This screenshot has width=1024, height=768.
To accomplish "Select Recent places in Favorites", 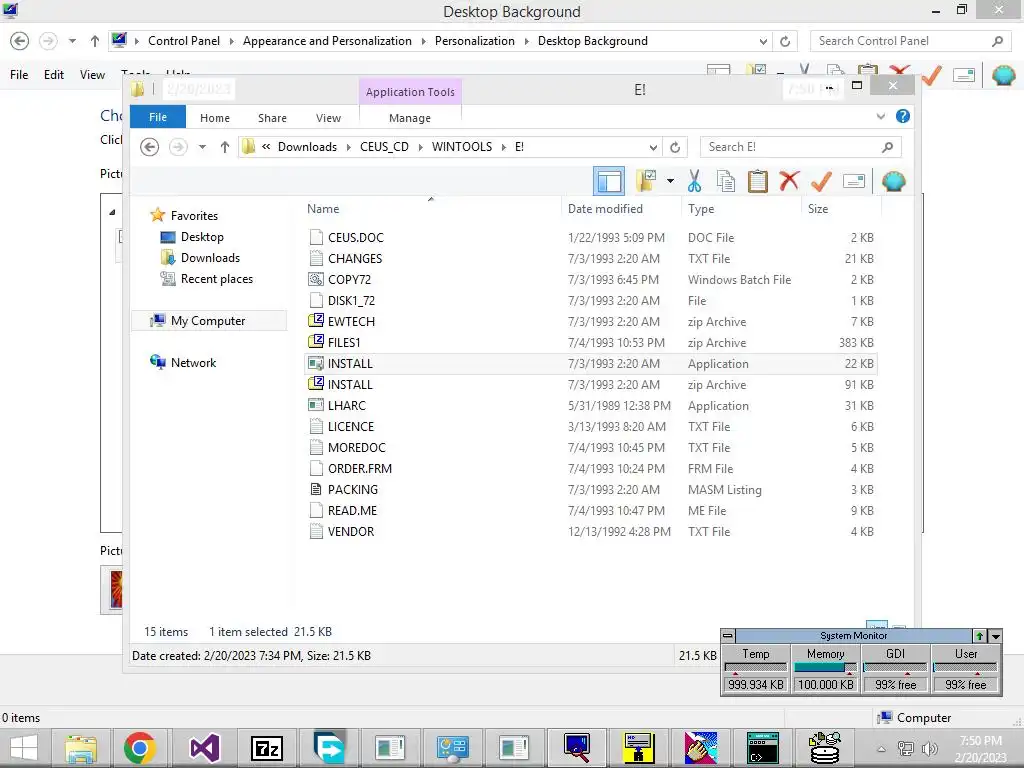I will coord(216,279).
